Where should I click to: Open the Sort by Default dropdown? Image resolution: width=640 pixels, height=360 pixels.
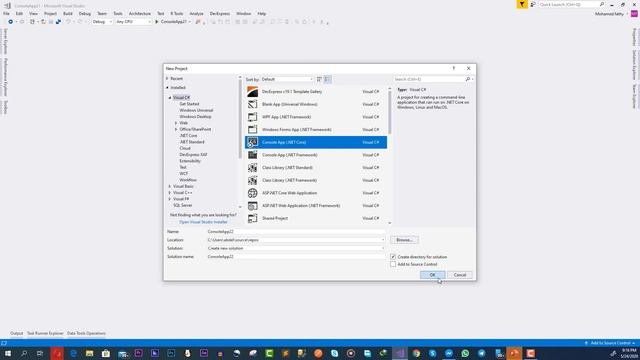pyautogui.click(x=287, y=79)
